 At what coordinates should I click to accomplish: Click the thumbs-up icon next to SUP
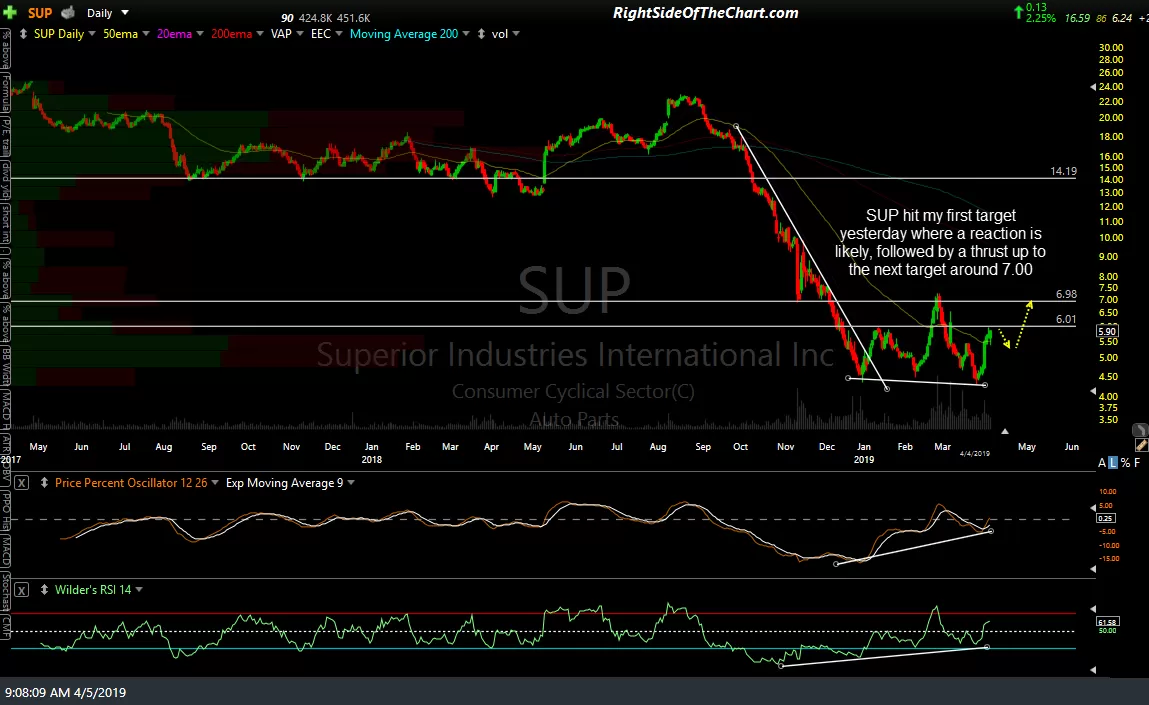pyautogui.click(x=68, y=12)
